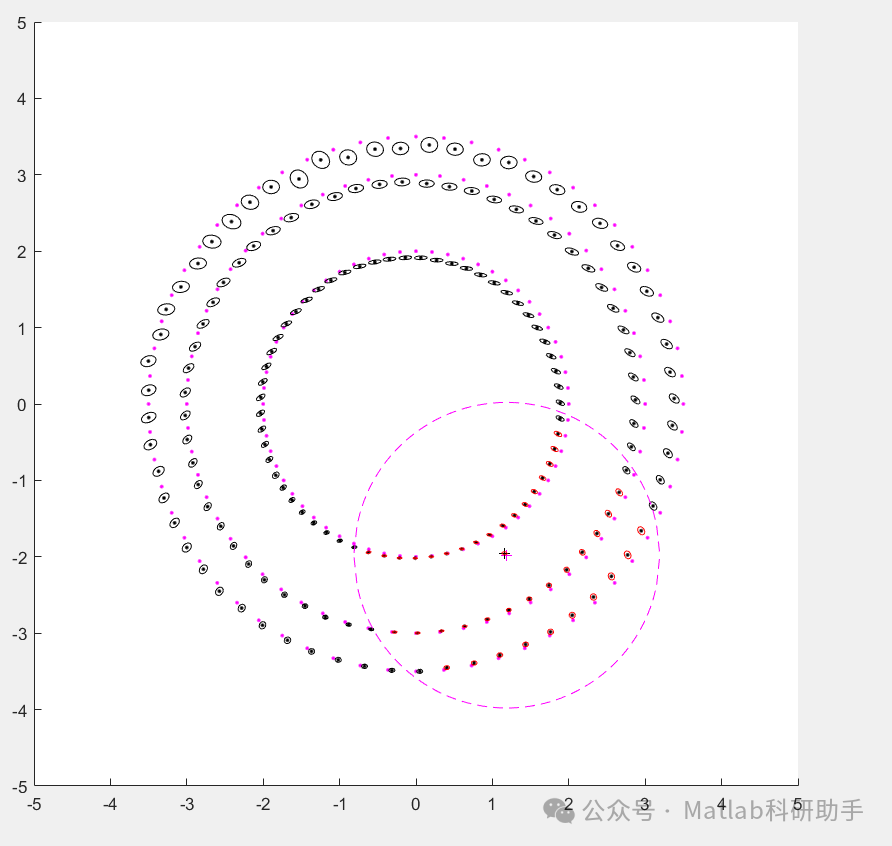Click the y-axis tick label 0

22,405
